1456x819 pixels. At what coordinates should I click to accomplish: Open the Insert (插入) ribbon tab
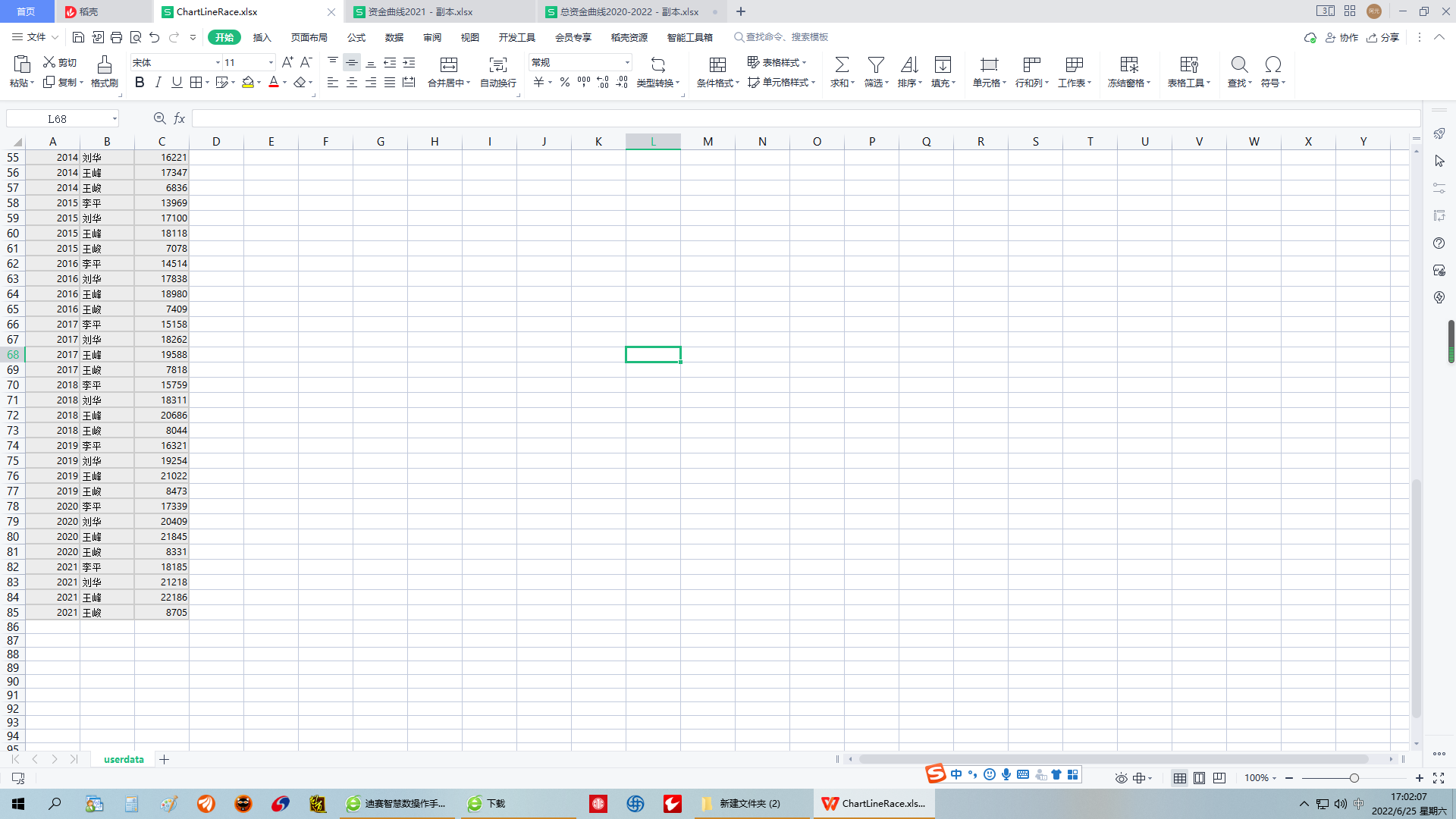(262, 37)
